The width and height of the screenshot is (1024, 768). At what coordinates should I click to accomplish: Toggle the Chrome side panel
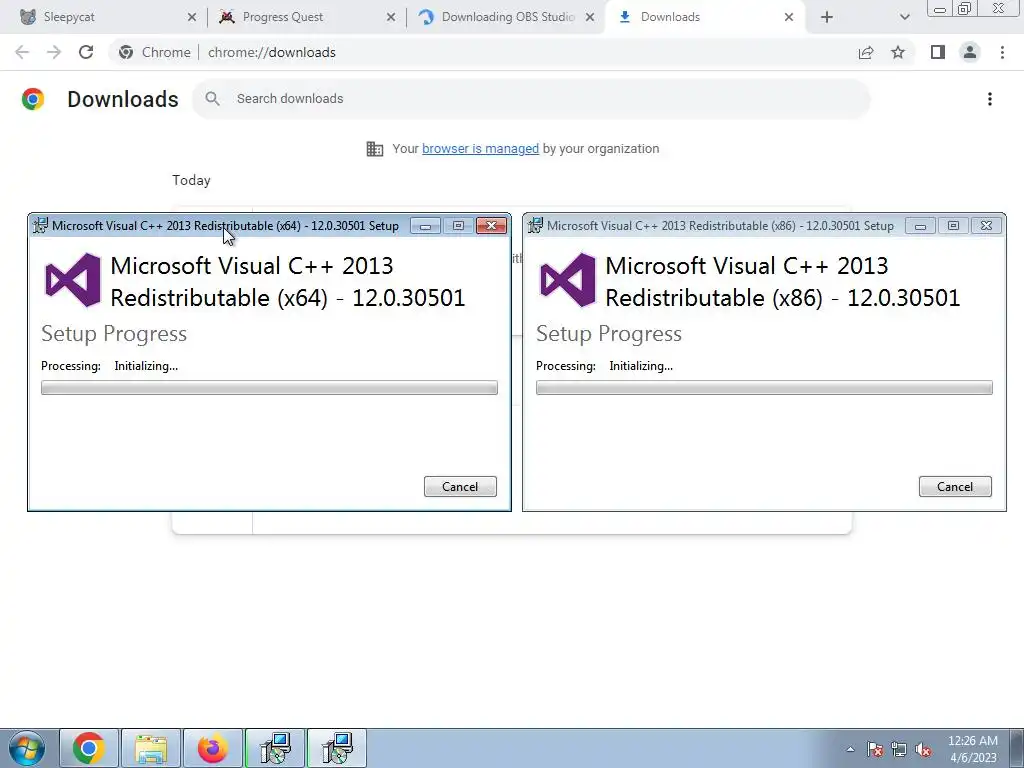(x=938, y=52)
